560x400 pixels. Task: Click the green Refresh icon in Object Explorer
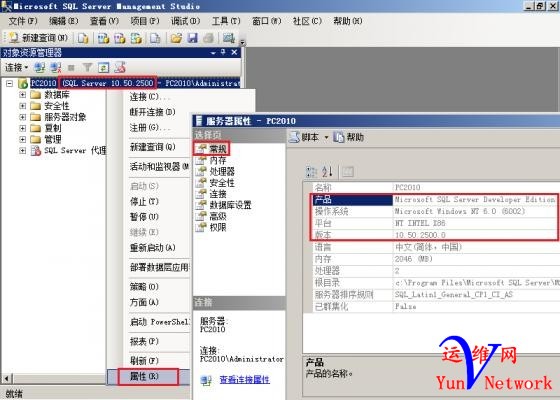[x=104, y=67]
